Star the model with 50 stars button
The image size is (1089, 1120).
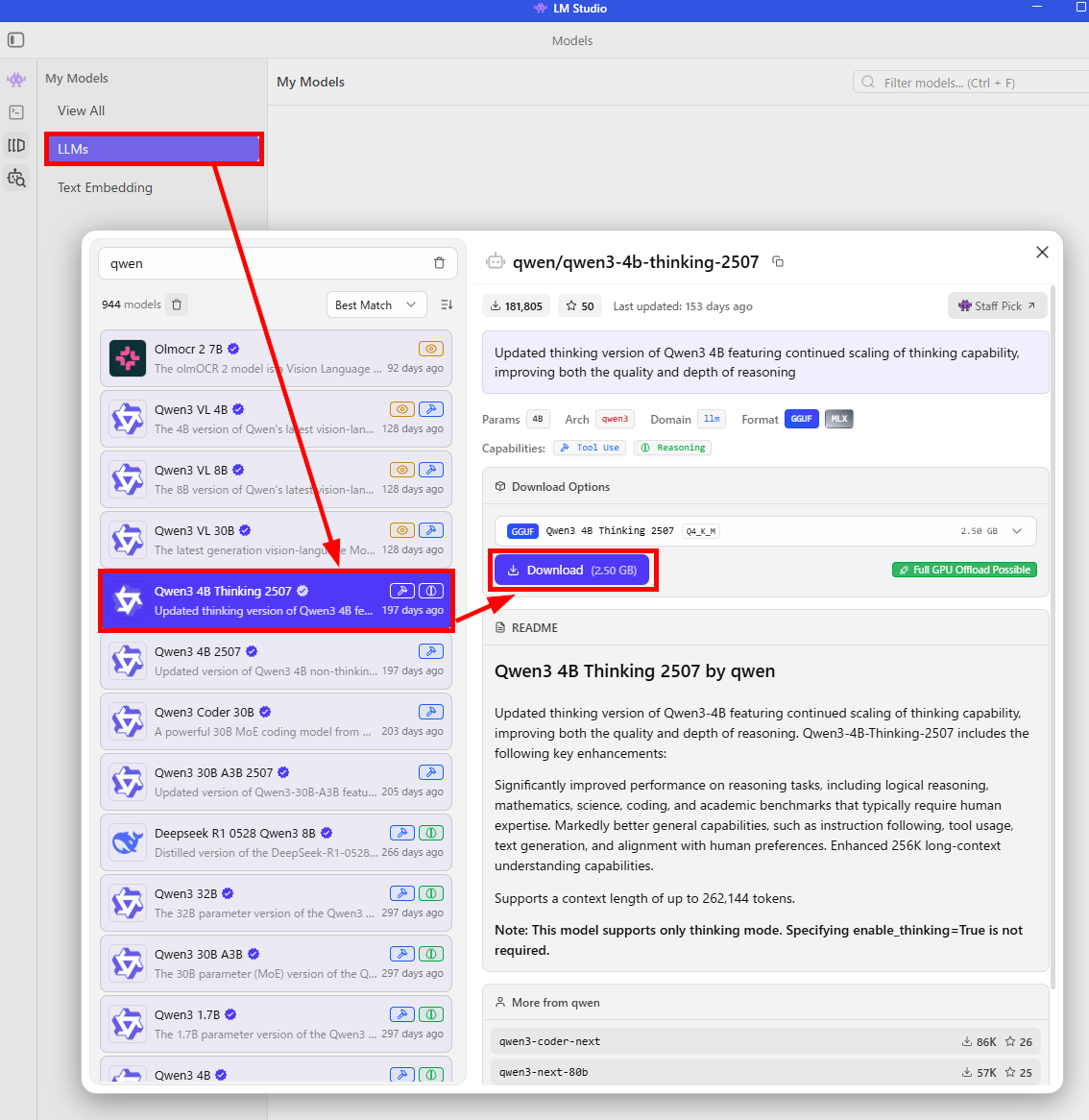tap(580, 306)
